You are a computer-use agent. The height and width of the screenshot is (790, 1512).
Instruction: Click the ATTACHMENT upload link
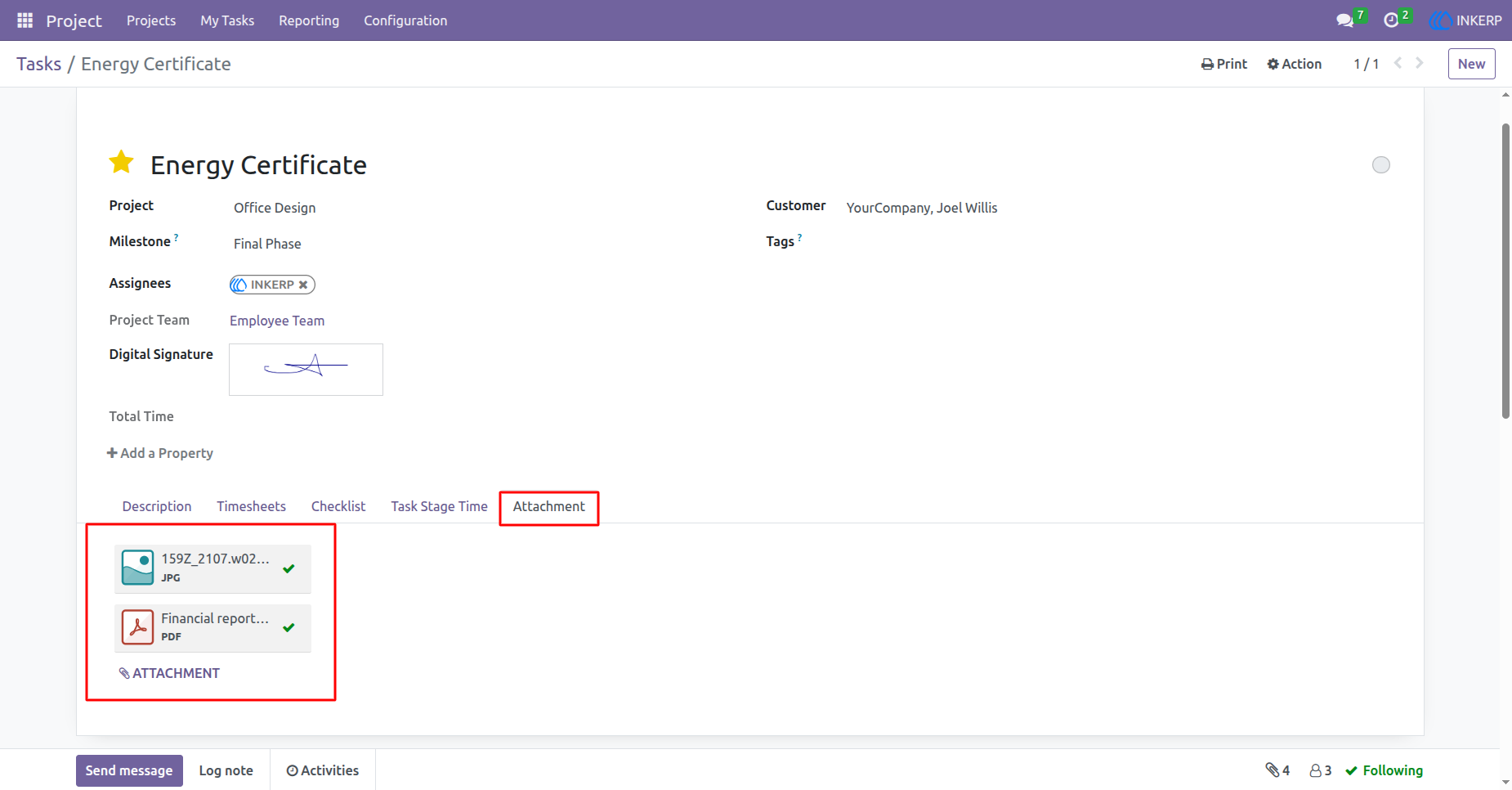coord(169,673)
